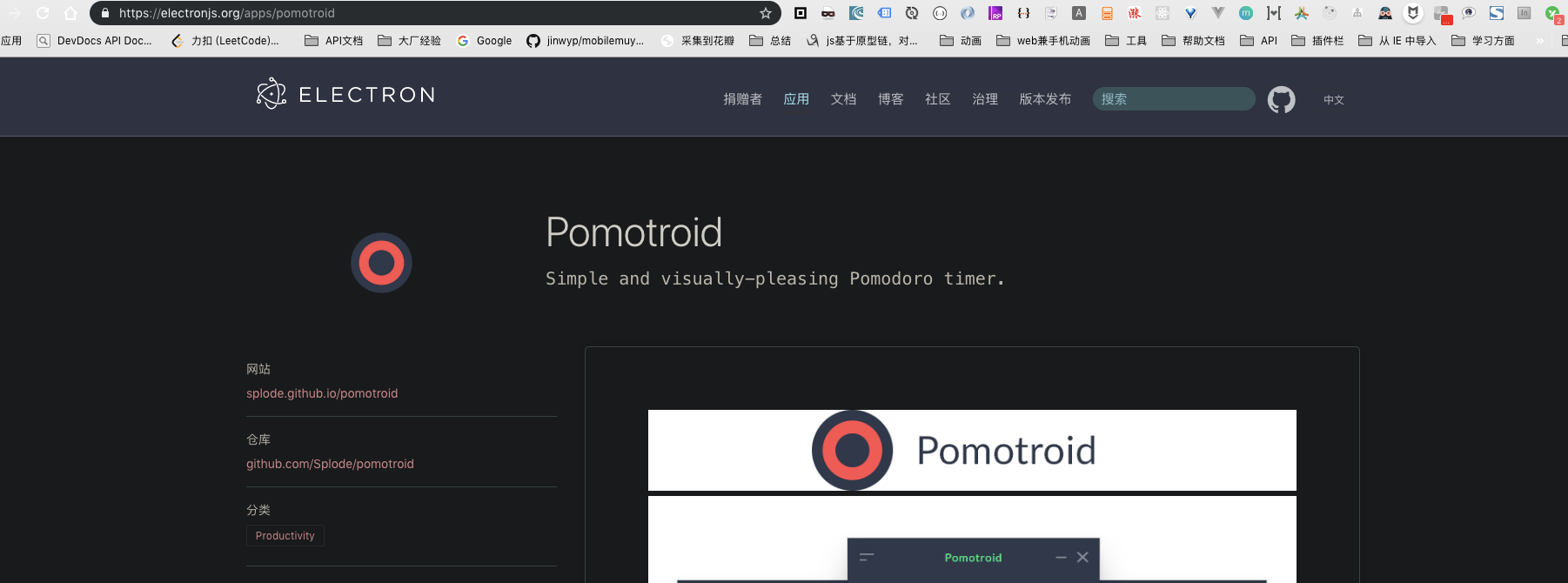This screenshot has height=583, width=1568.
Task: Open 博客 in the site navigation
Action: pos(890,99)
